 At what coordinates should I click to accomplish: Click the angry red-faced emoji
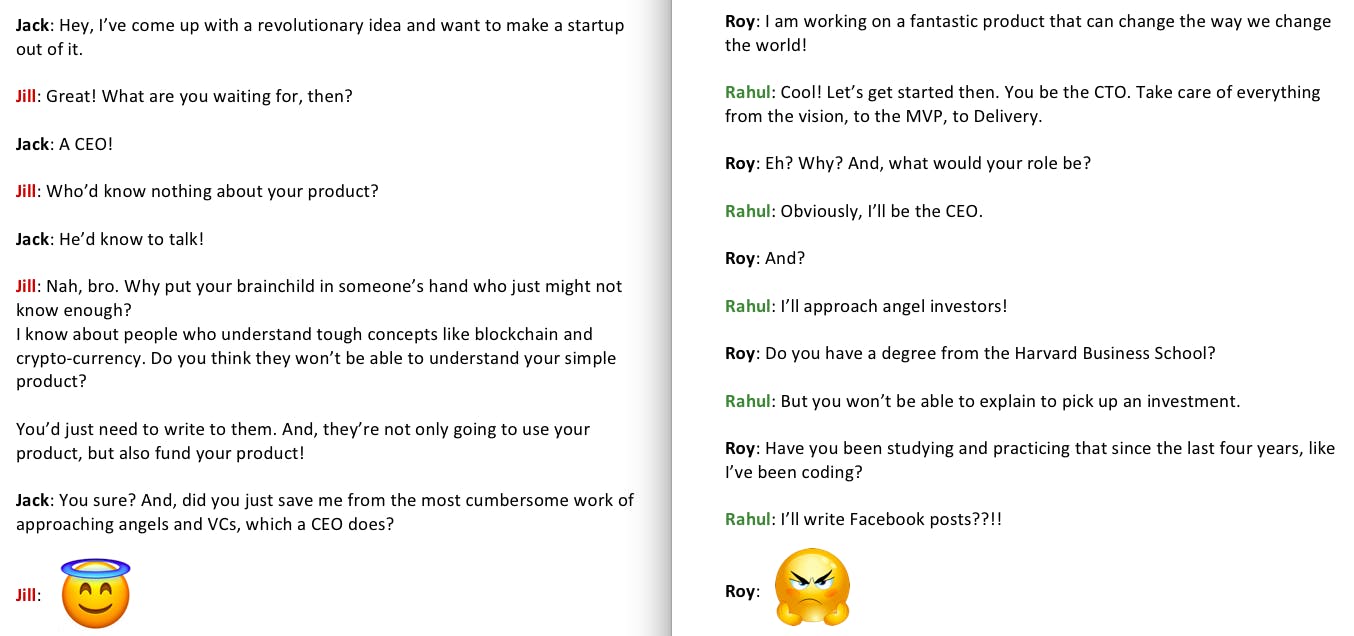812,588
